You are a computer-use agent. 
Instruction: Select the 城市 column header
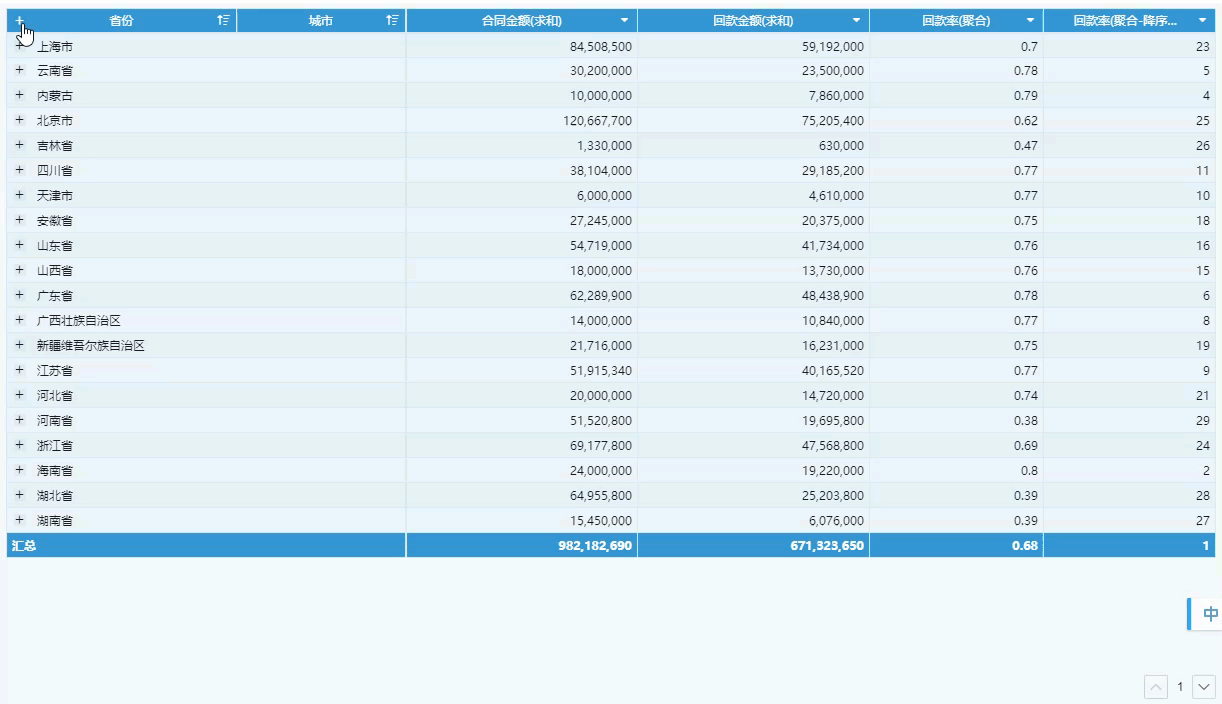[321, 20]
